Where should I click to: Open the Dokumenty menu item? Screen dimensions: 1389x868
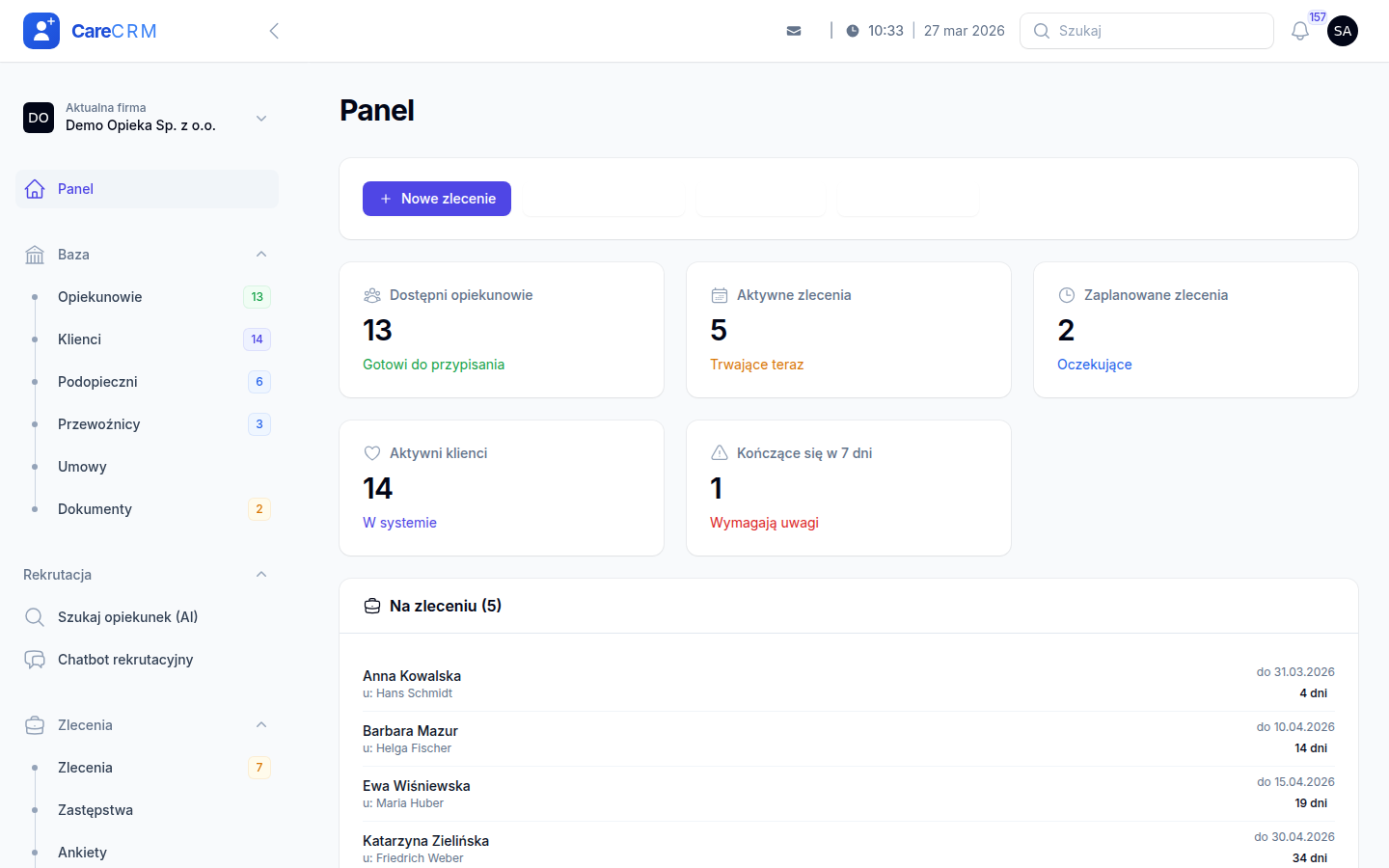pyautogui.click(x=95, y=509)
